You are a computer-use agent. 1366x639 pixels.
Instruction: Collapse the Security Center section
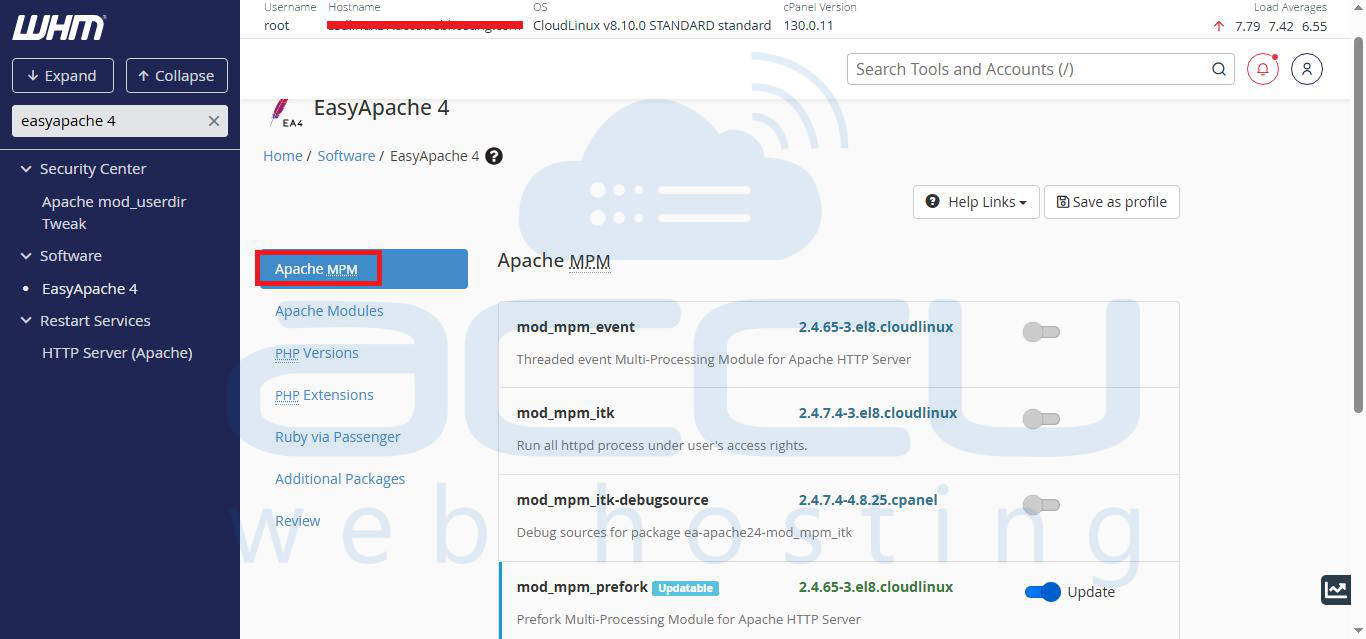tap(27, 169)
